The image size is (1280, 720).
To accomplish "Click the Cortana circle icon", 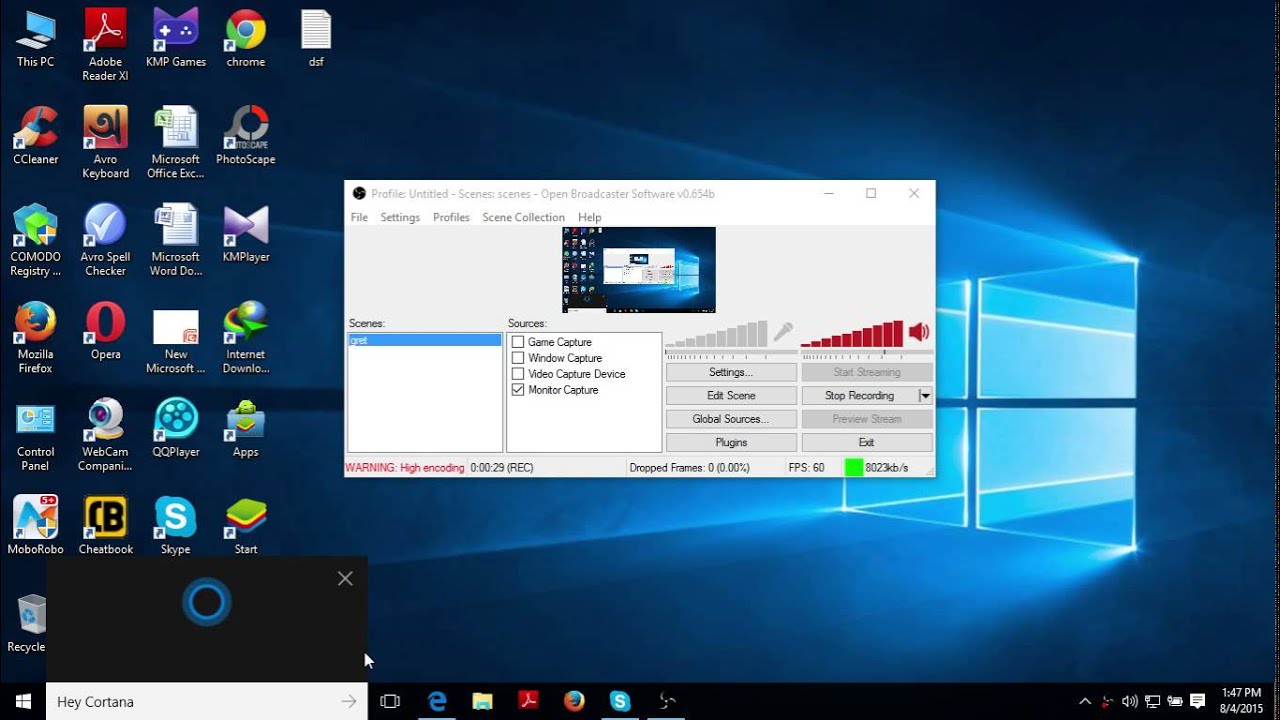I will [x=207, y=602].
